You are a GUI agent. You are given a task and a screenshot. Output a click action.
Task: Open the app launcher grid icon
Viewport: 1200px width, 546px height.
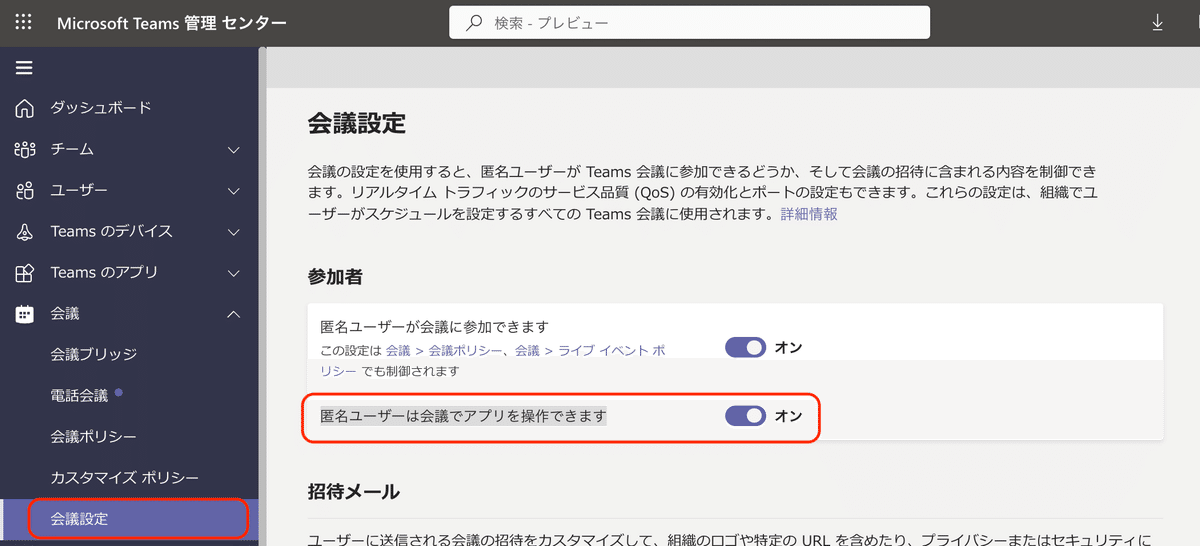(x=24, y=22)
